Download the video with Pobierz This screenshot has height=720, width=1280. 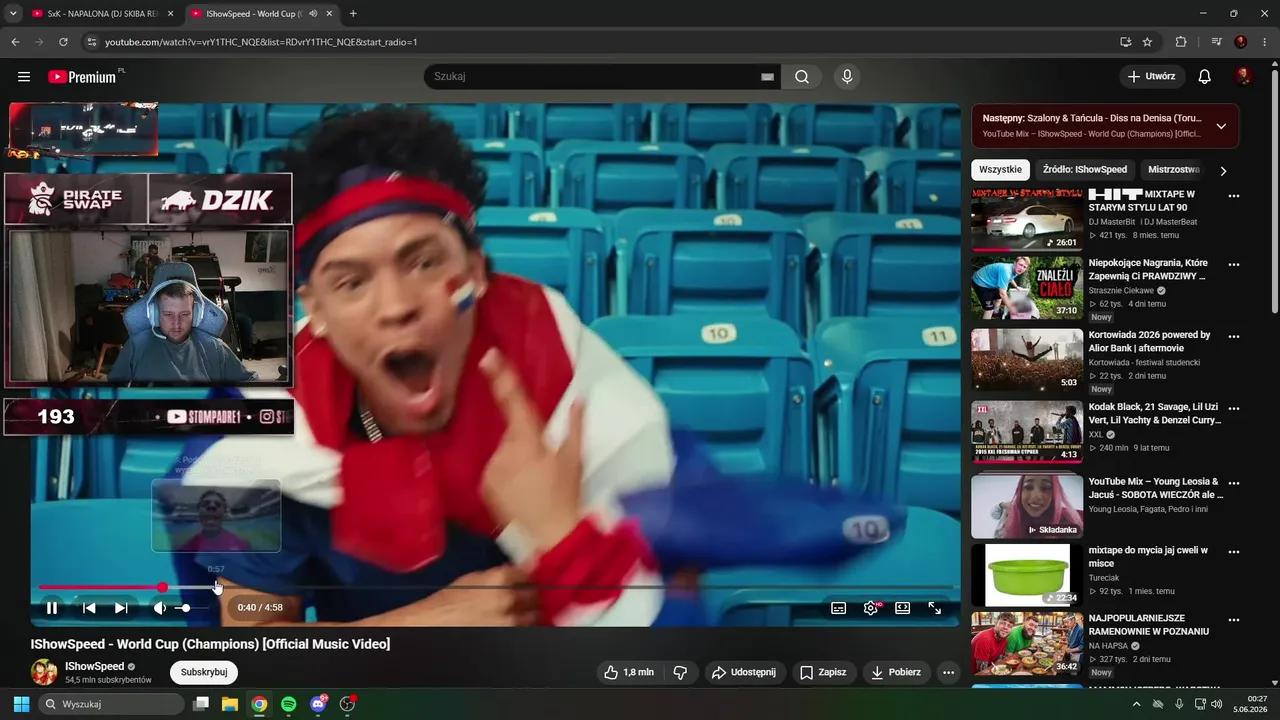[x=896, y=672]
